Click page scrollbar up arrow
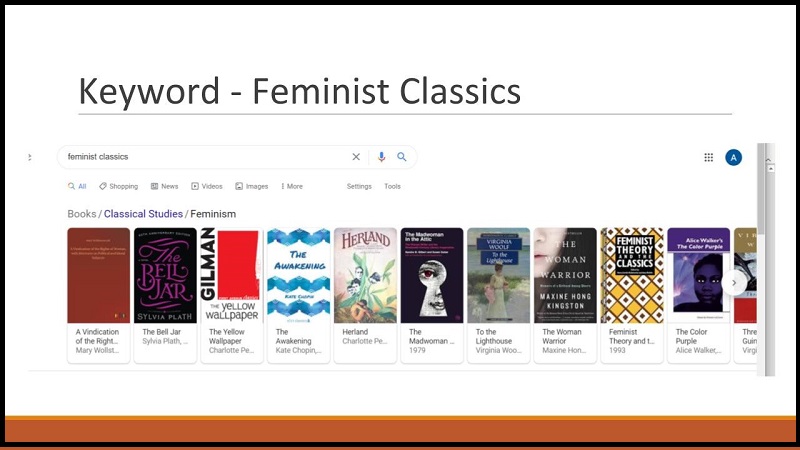 [x=770, y=168]
